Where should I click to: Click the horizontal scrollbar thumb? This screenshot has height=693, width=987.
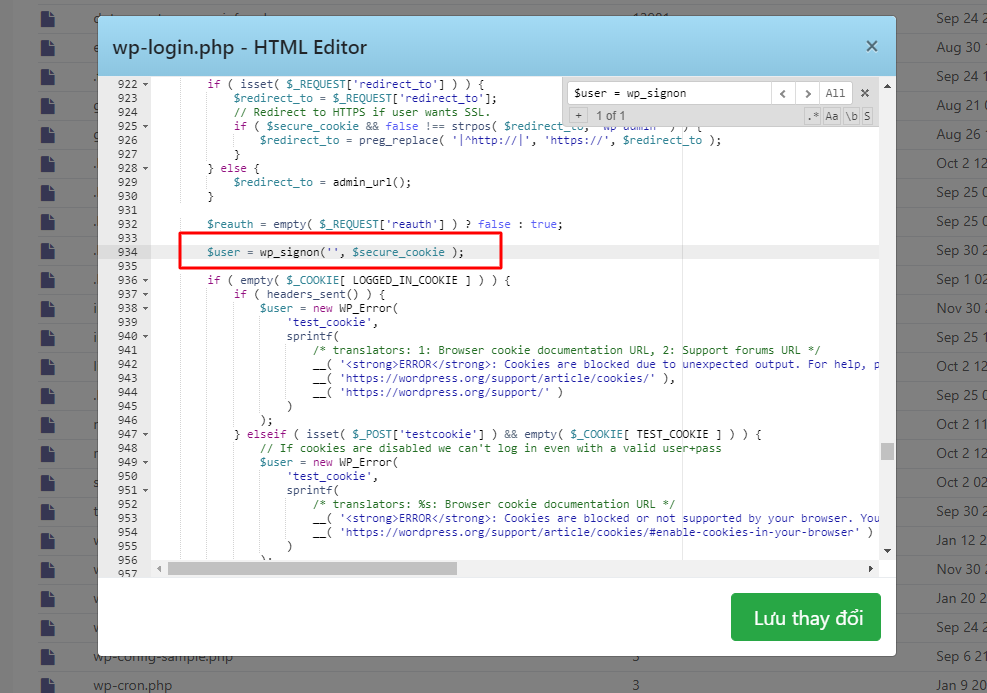coord(312,568)
